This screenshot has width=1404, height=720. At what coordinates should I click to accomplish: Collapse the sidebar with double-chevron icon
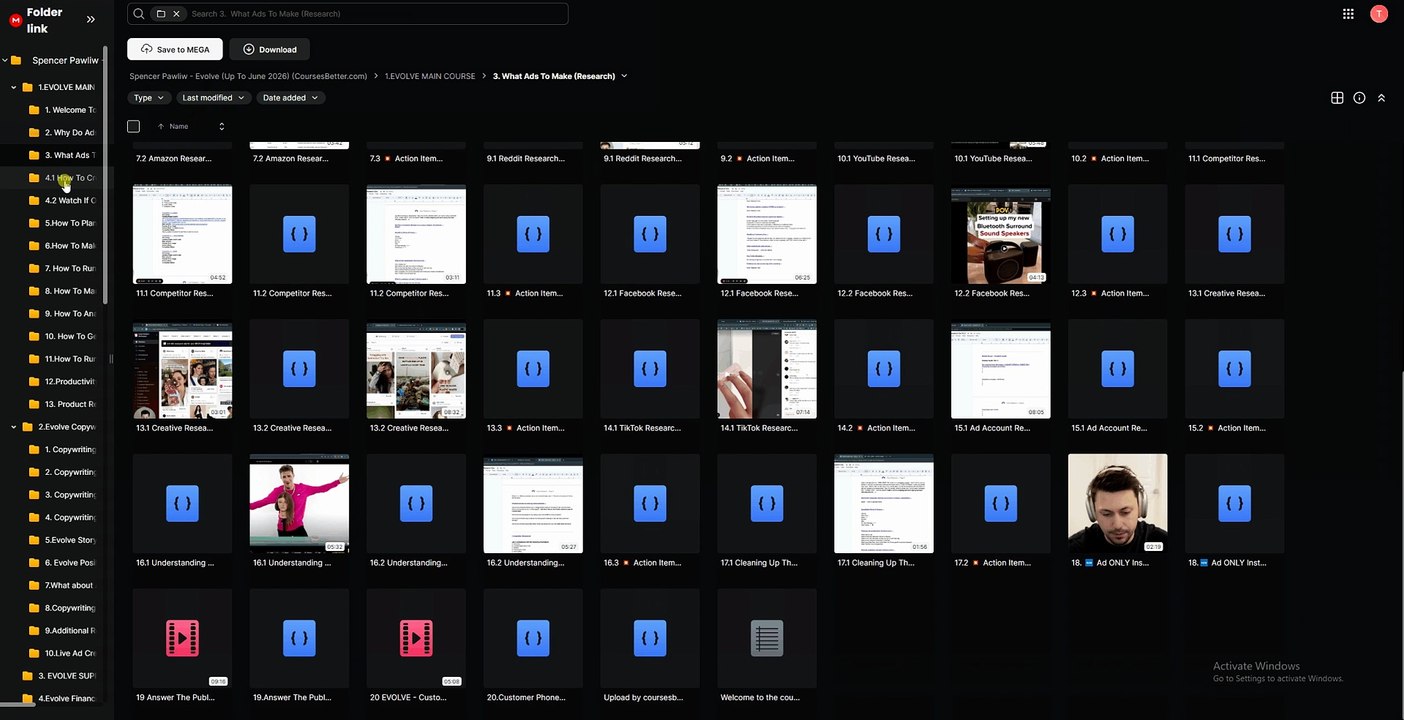pos(91,19)
